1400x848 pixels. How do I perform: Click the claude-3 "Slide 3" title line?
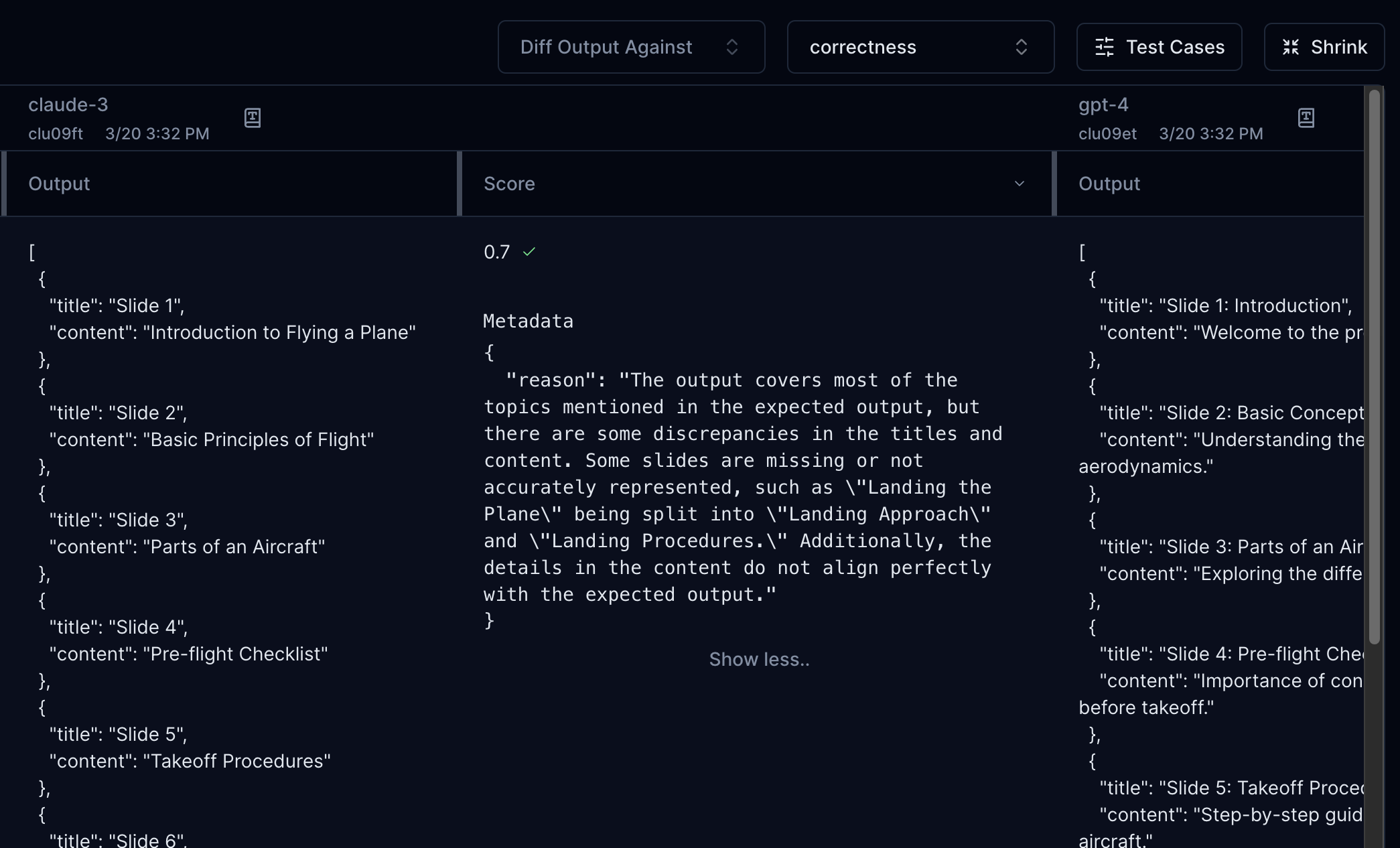click(119, 520)
